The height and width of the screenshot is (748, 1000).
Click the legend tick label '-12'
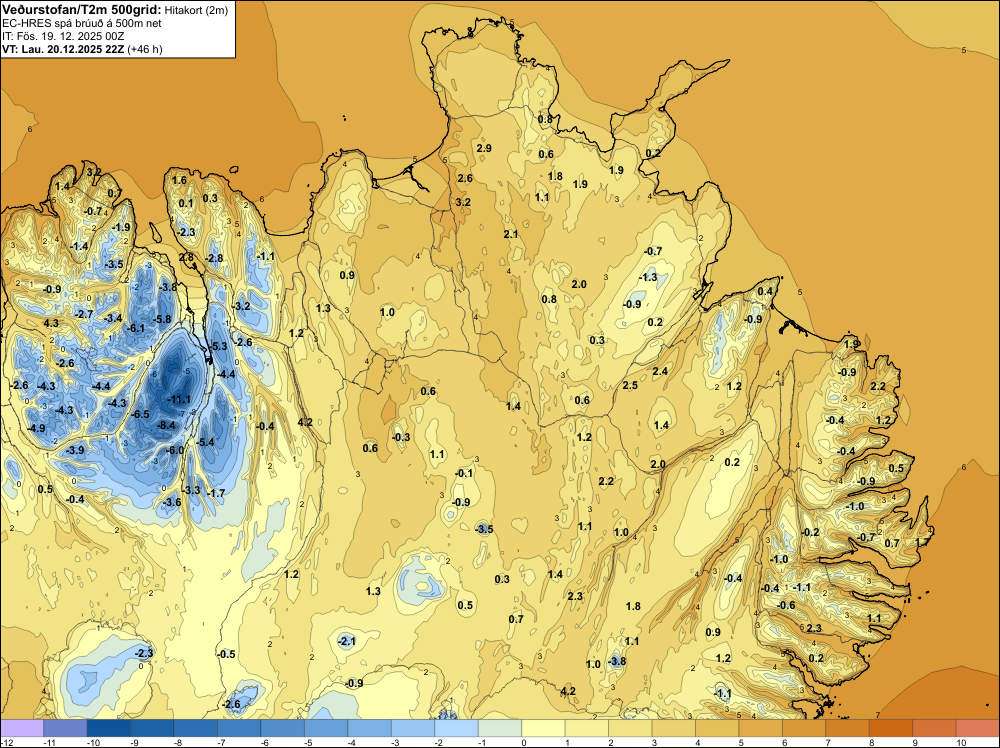6,742
